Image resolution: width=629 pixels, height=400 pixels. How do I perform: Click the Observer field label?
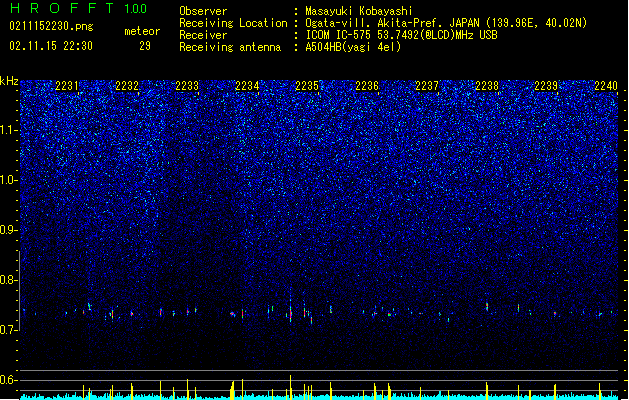[203, 11]
